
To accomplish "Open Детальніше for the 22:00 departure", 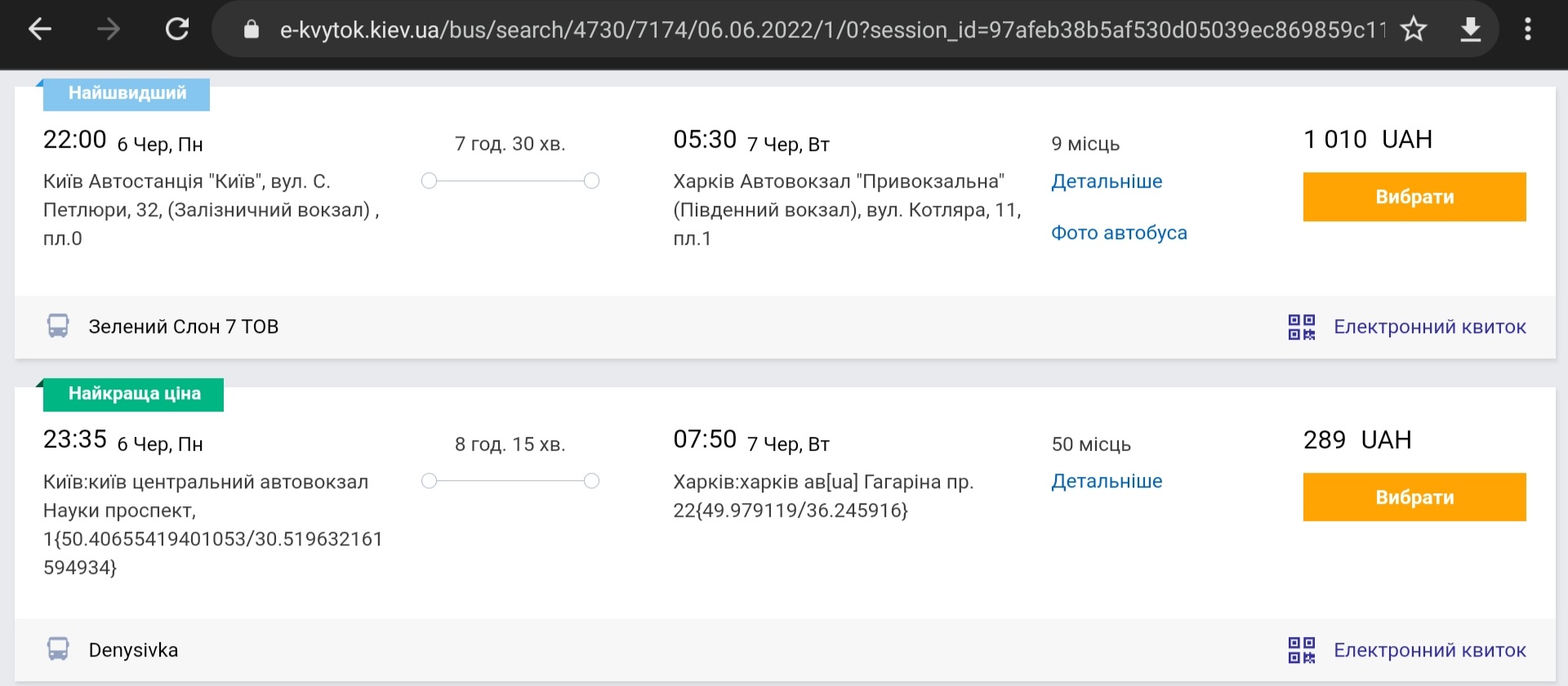I will 1107,181.
